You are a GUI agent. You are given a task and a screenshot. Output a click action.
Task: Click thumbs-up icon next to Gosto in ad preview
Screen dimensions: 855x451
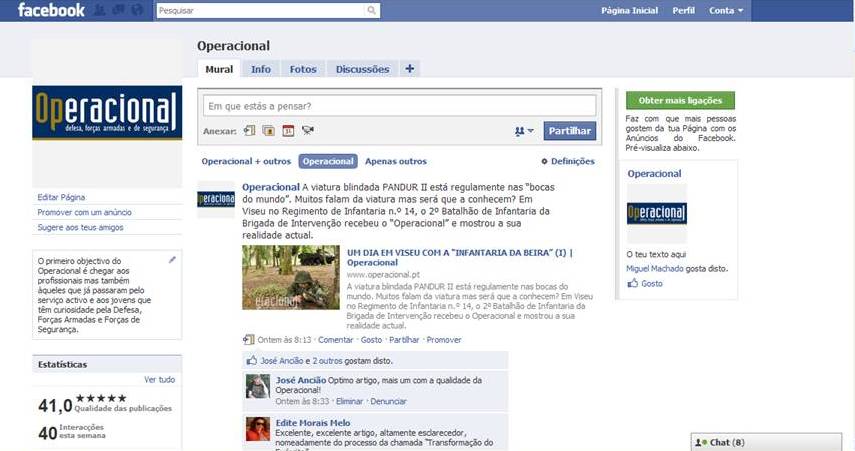pos(633,283)
